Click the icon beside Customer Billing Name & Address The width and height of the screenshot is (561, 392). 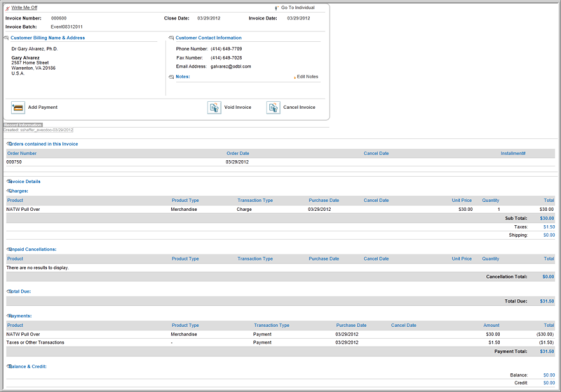click(x=6, y=38)
